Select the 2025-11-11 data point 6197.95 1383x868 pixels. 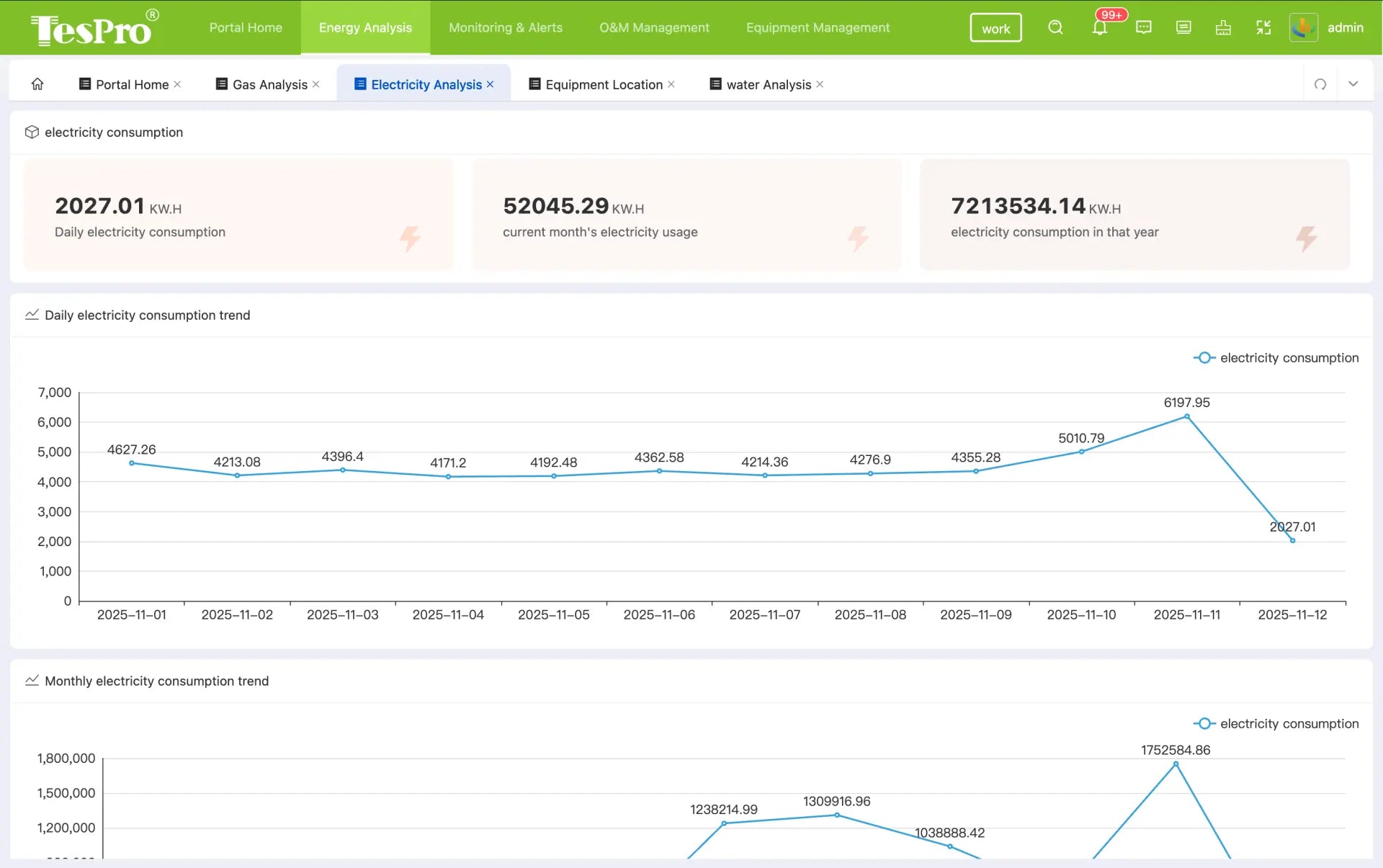tap(1187, 416)
